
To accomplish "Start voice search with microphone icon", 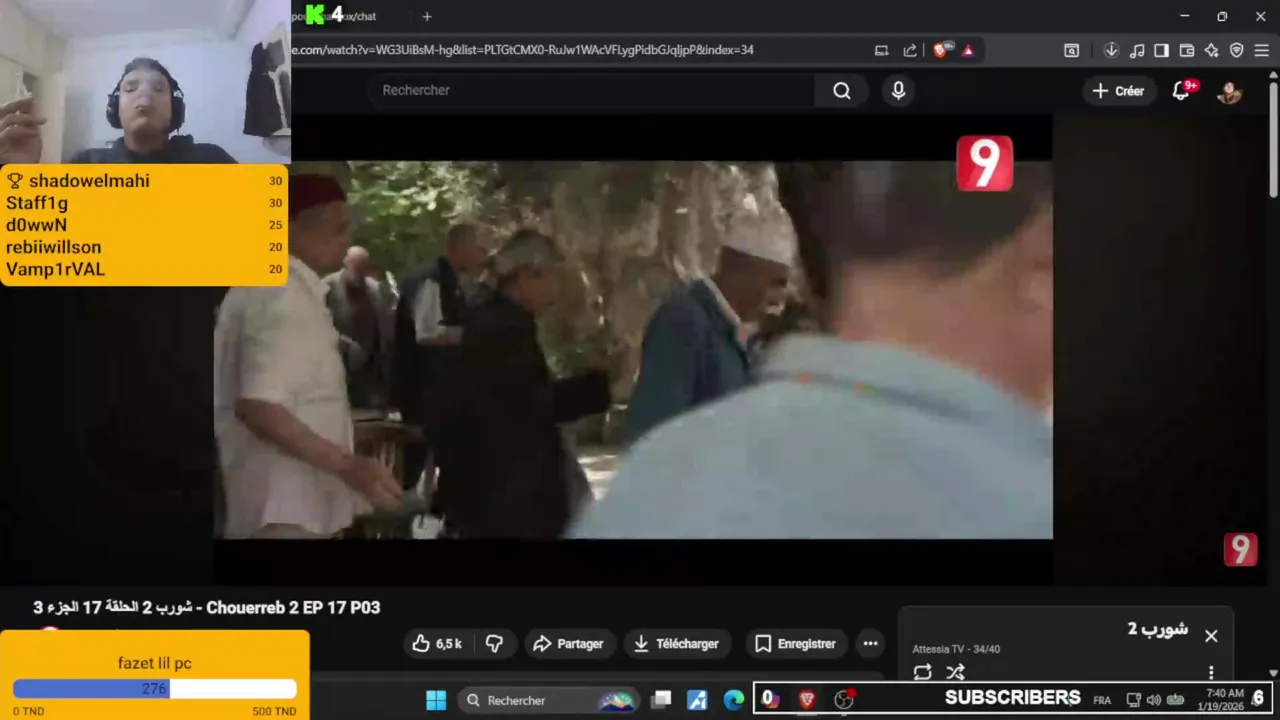I will 898,91.
